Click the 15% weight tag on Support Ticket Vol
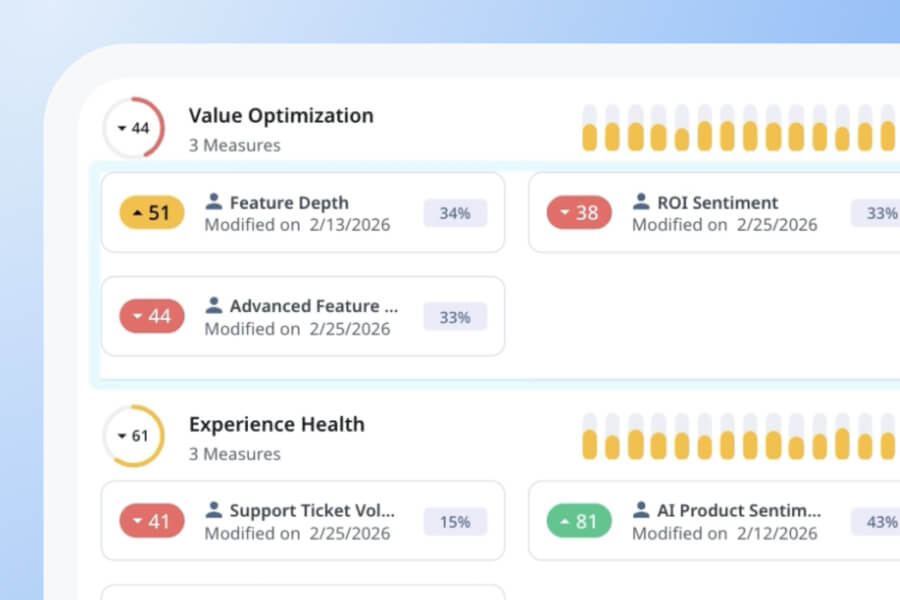Viewport: 900px width, 600px height. (x=455, y=522)
